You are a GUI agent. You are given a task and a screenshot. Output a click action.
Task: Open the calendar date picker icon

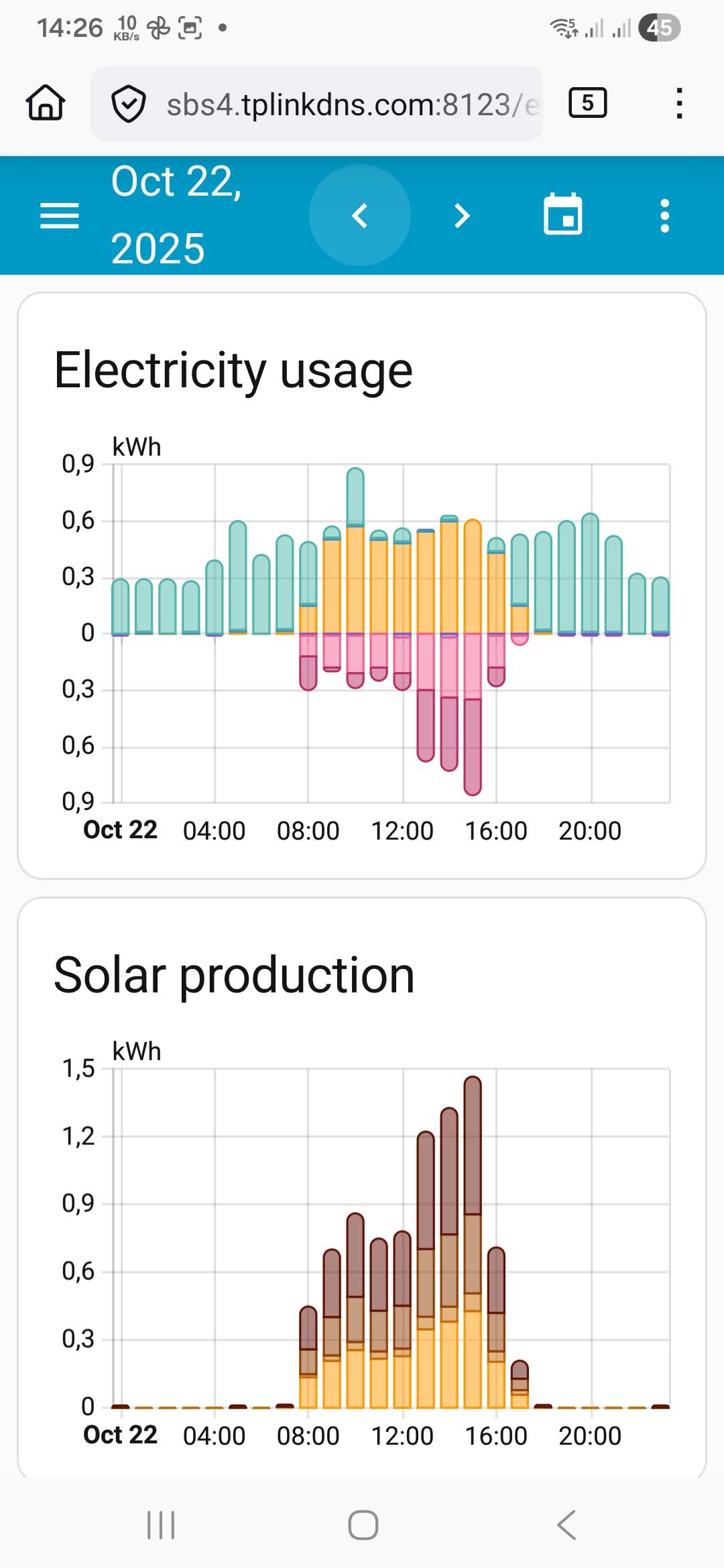(562, 215)
